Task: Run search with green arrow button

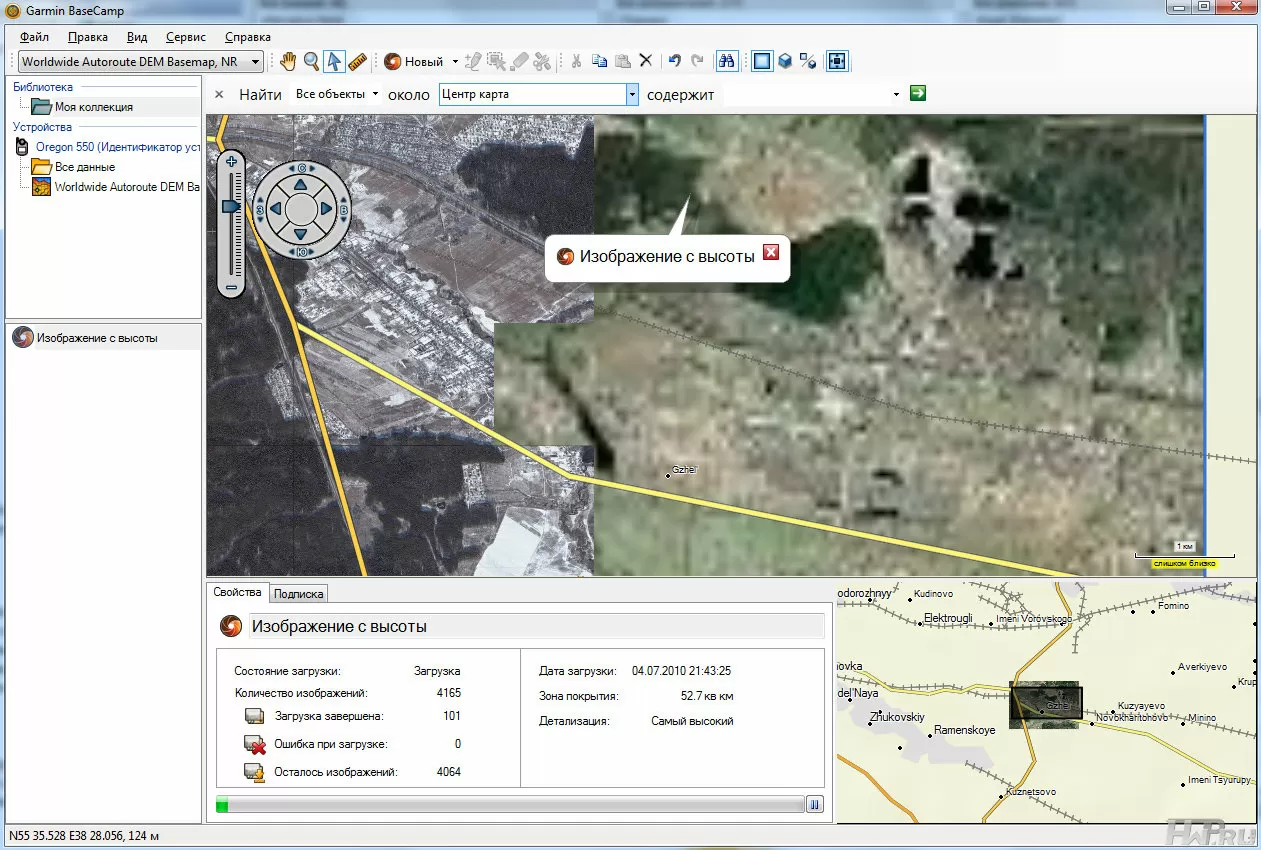Action: pyautogui.click(x=918, y=93)
